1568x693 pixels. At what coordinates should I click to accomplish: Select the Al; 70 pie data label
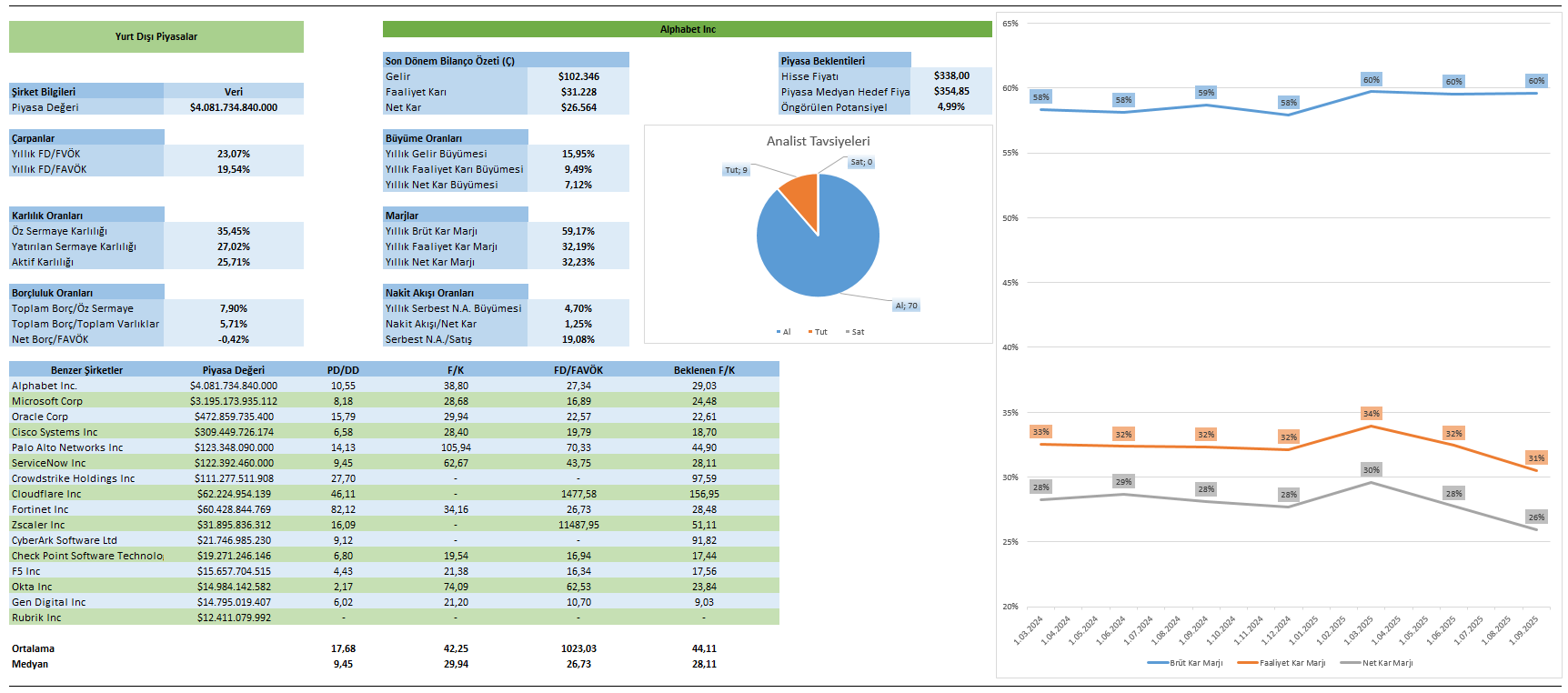click(906, 306)
